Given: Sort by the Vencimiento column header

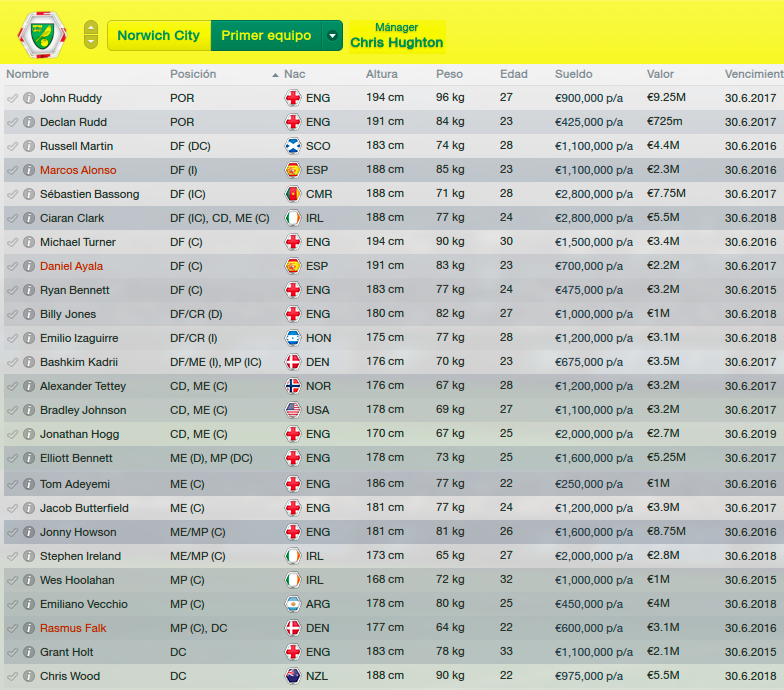Looking at the screenshot, I should click(754, 74).
